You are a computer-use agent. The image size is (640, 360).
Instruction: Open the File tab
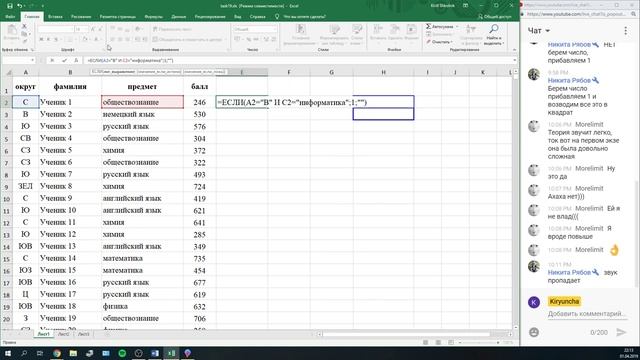(x=10, y=17)
